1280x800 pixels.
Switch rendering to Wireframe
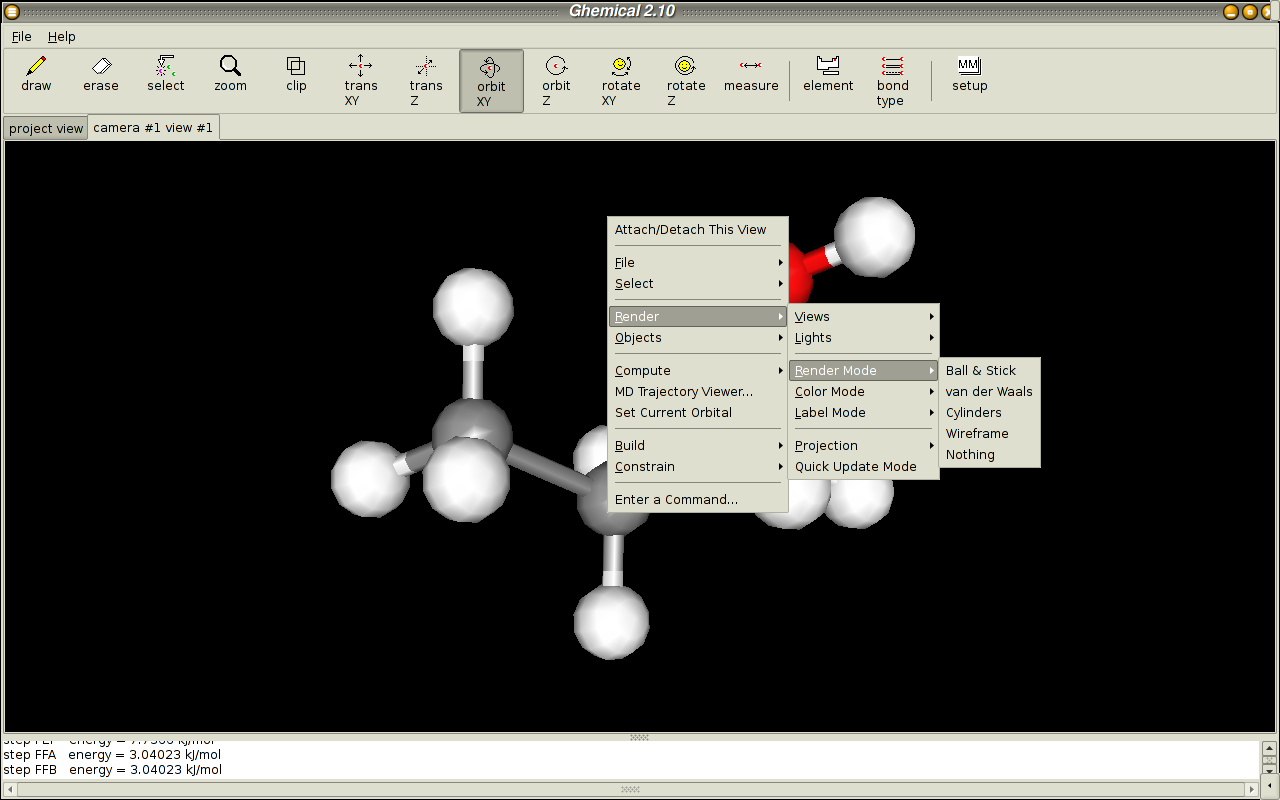tap(977, 434)
